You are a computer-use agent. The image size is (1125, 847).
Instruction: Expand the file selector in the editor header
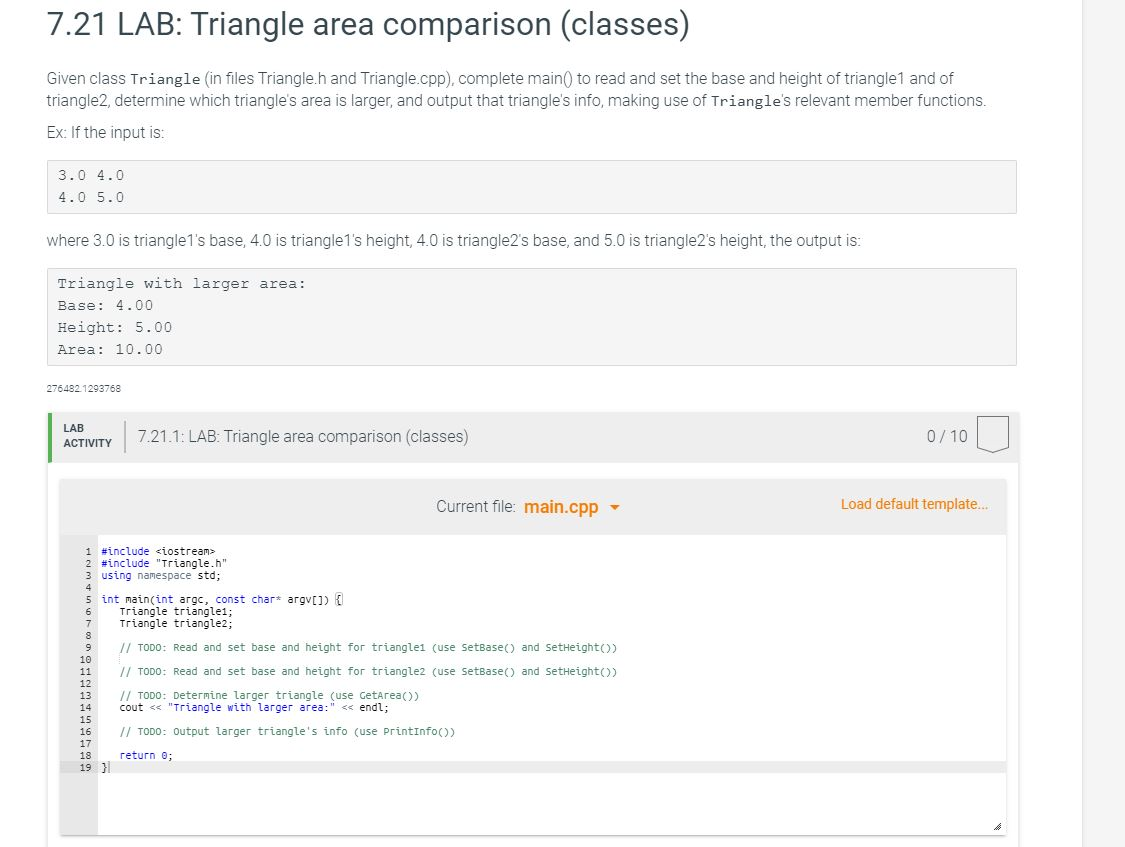pos(570,506)
